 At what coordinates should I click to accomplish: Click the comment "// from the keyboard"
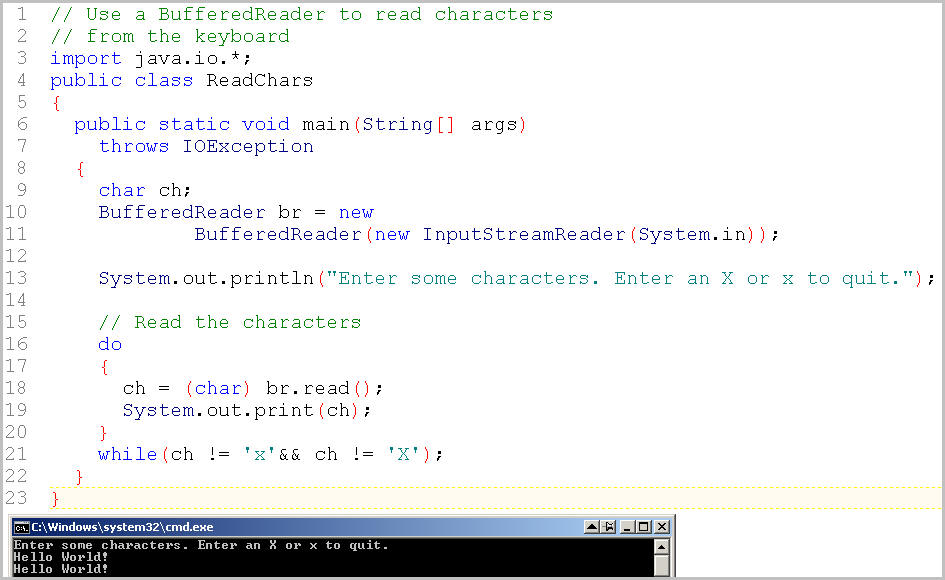(x=170, y=36)
